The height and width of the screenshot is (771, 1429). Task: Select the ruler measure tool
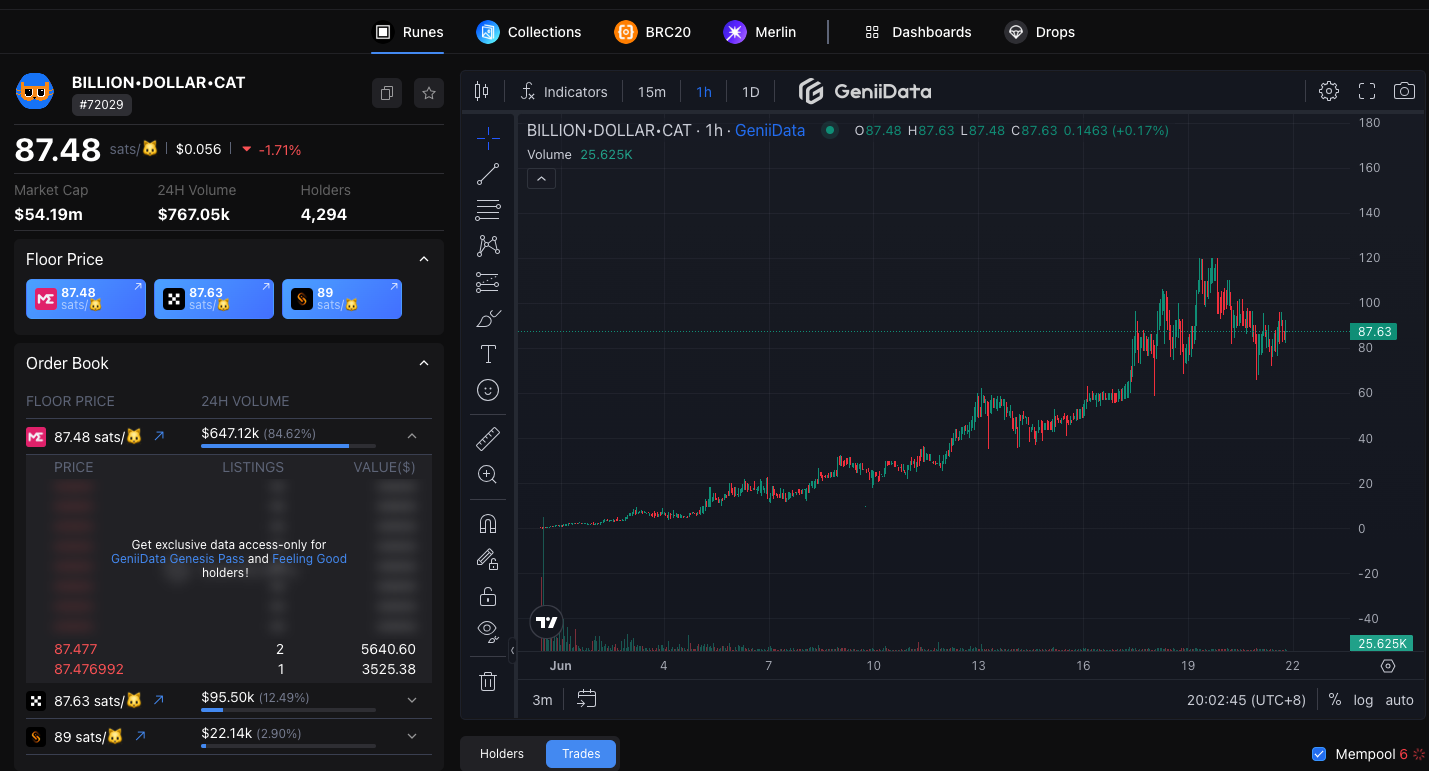[488, 437]
